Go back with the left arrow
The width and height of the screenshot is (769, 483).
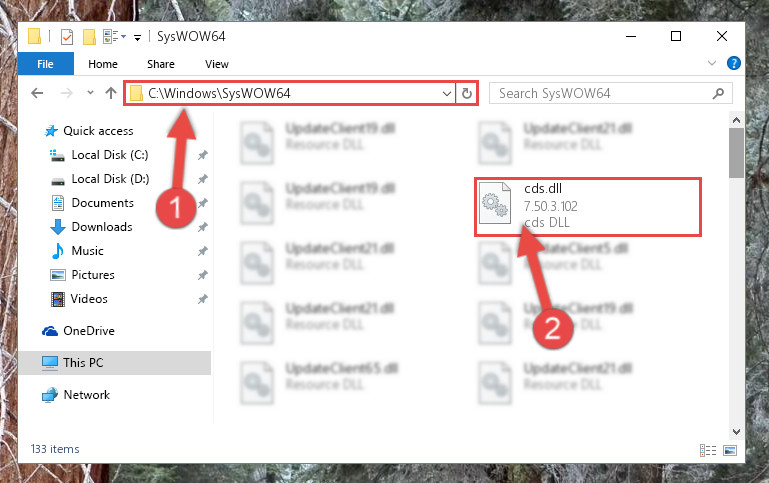point(37,93)
